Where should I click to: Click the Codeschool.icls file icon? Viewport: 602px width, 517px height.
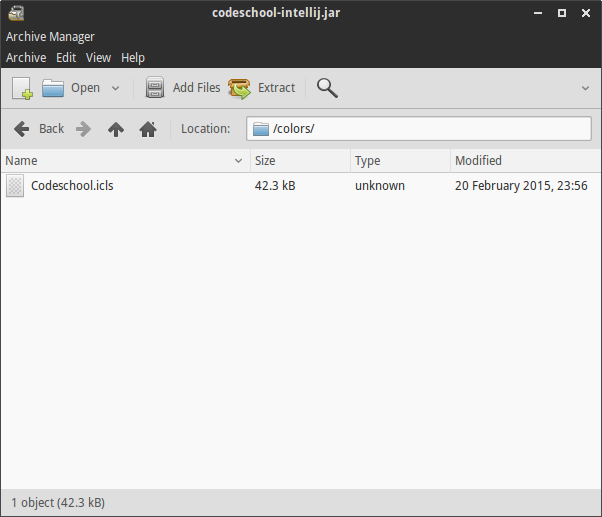(15, 186)
